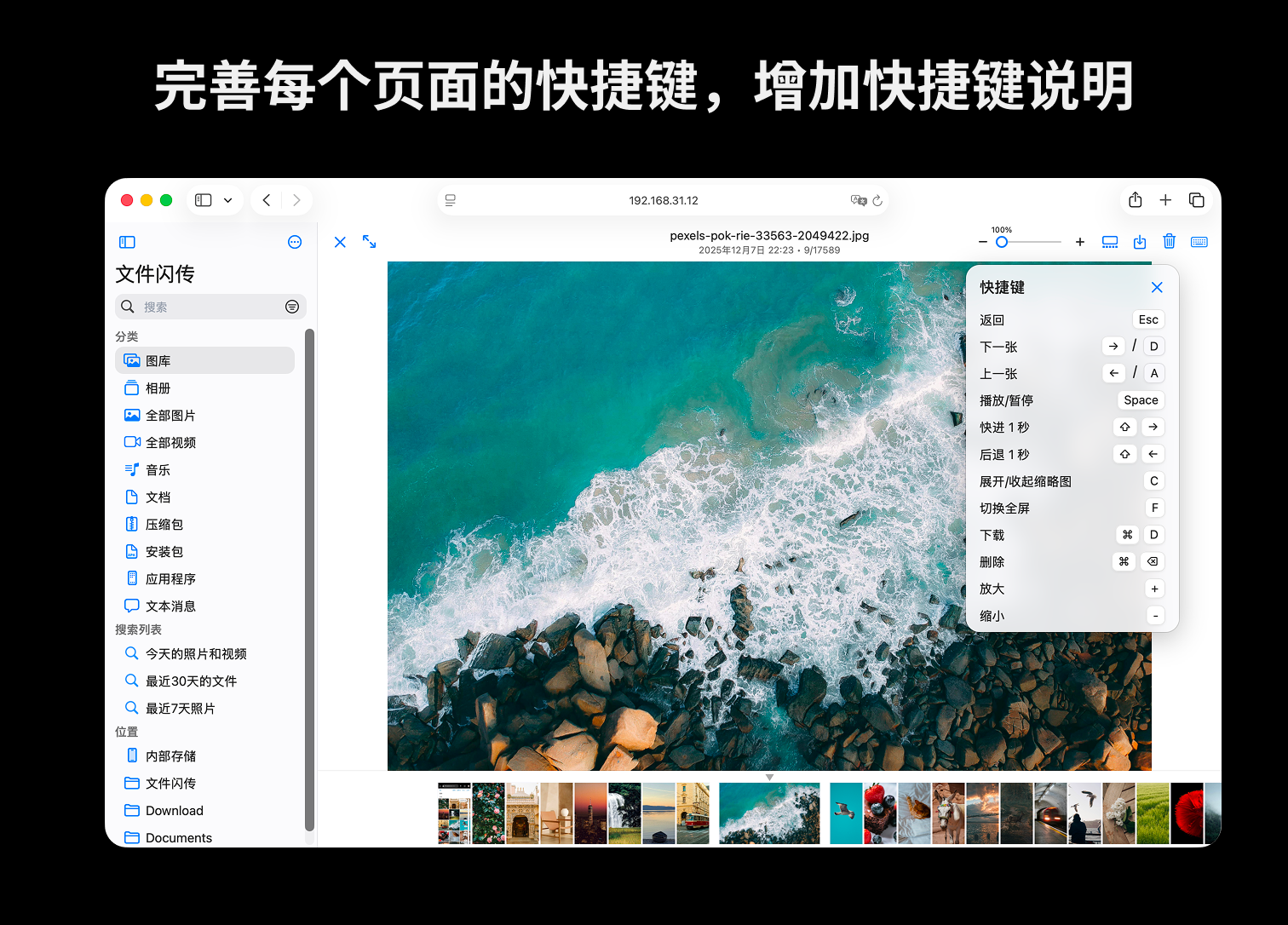
Task: Click the zoom in plus icon
Action: tap(1080, 242)
